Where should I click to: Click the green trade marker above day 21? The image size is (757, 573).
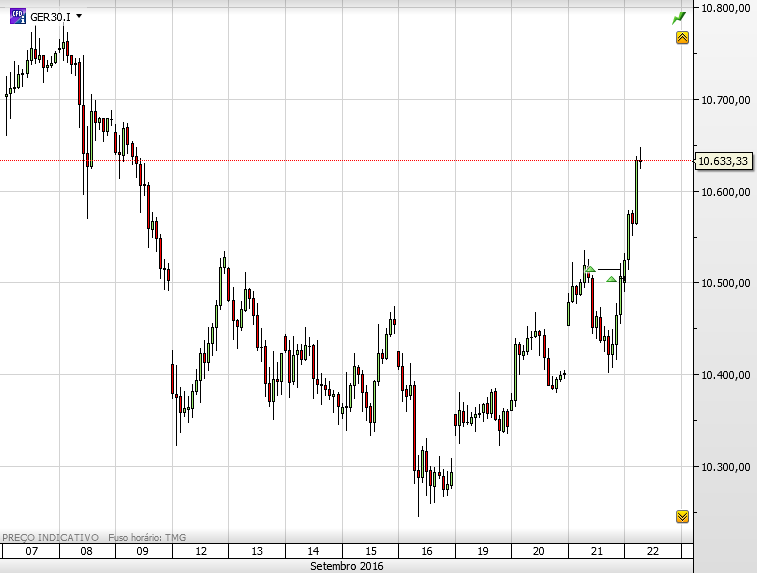click(x=590, y=269)
